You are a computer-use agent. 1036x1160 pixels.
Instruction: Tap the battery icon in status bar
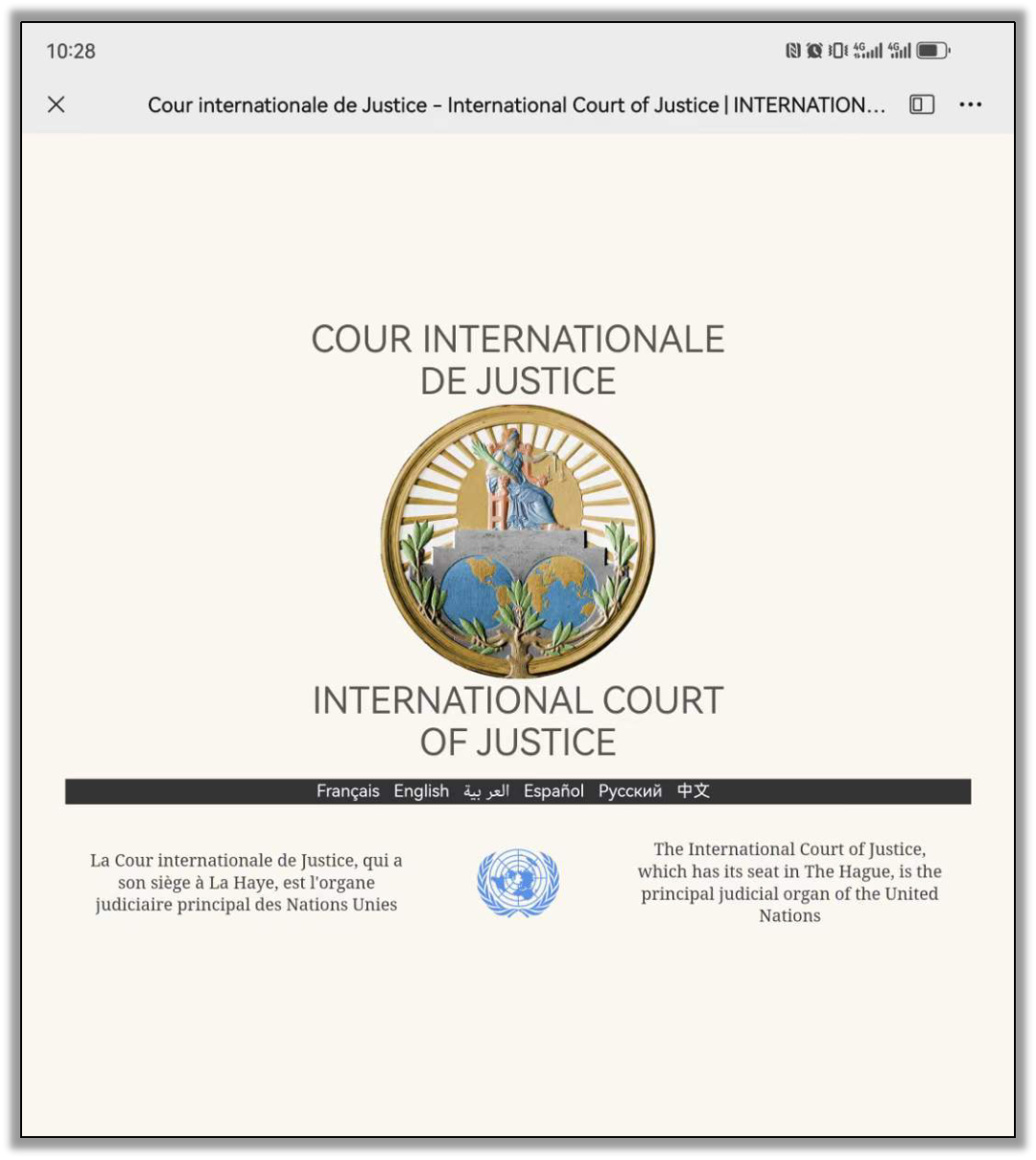coord(933,50)
